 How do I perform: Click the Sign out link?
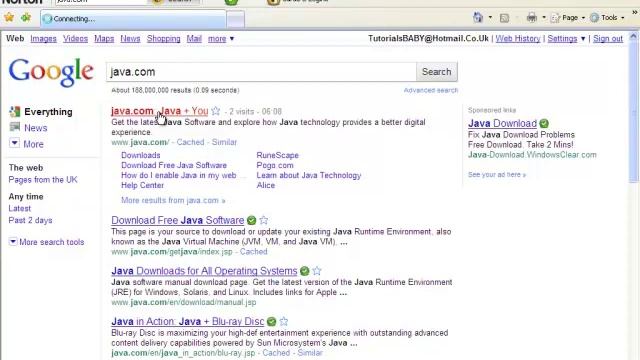point(608,38)
